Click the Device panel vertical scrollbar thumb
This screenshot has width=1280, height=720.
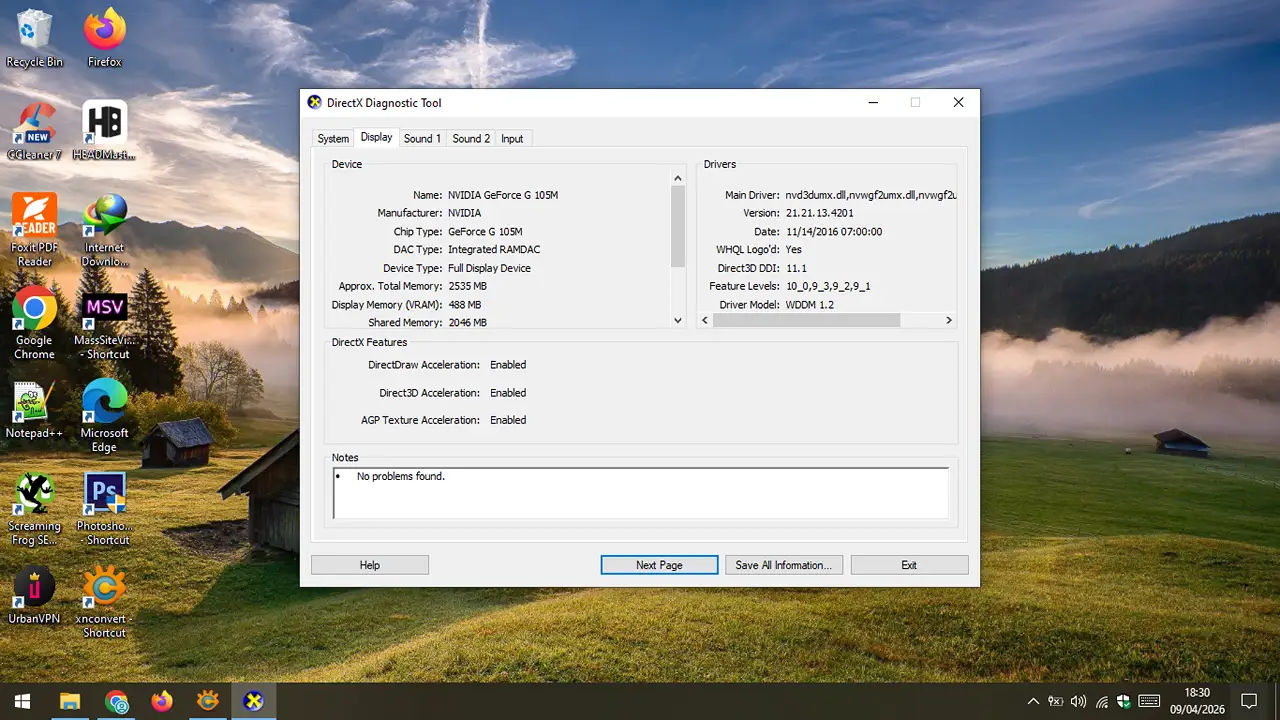678,226
